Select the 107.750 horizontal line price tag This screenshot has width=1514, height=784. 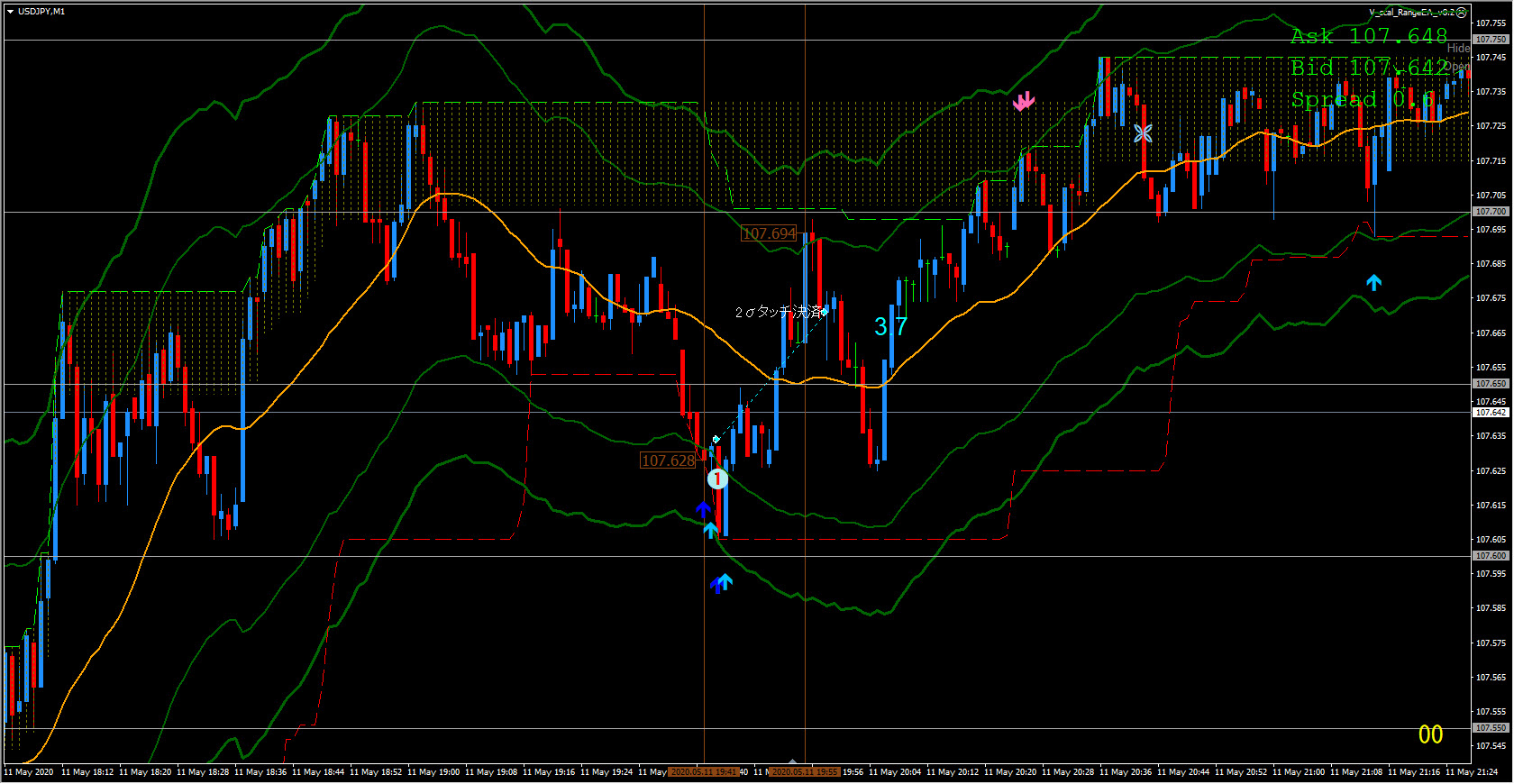1491,40
